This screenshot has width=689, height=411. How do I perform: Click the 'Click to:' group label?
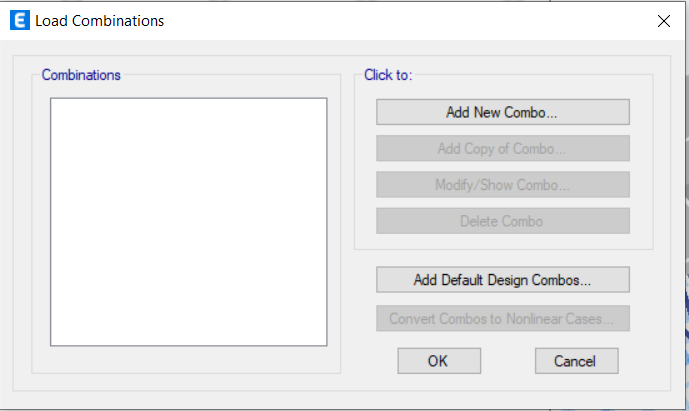click(388, 75)
